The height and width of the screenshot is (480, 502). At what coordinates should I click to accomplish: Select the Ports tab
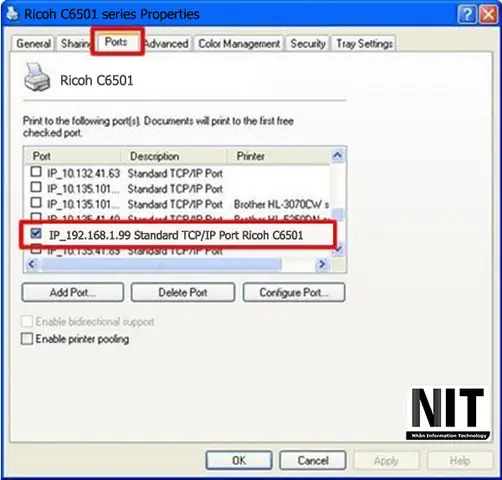pyautogui.click(x=116, y=42)
